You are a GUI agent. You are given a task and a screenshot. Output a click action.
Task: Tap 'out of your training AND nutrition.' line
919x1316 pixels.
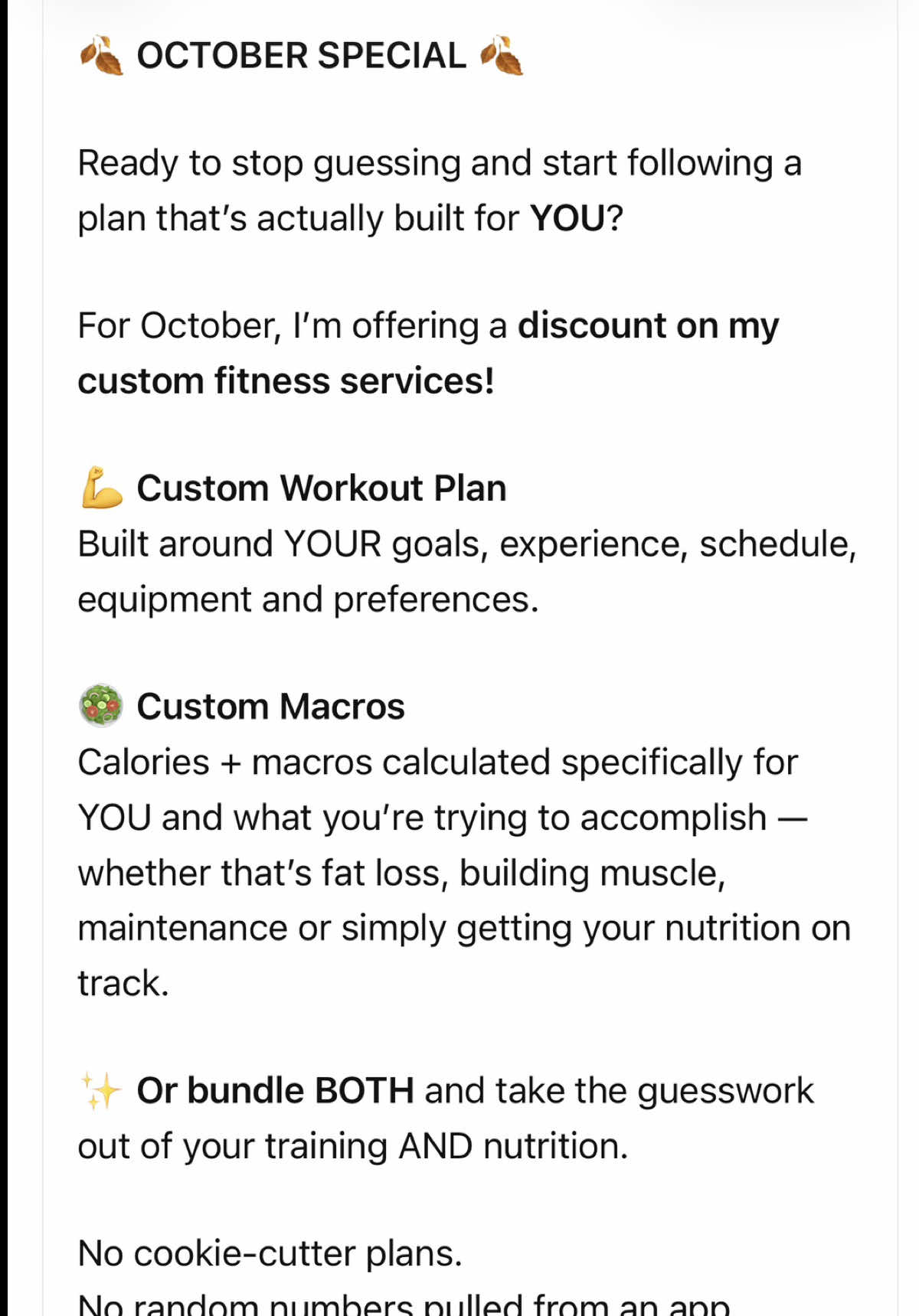[353, 1146]
